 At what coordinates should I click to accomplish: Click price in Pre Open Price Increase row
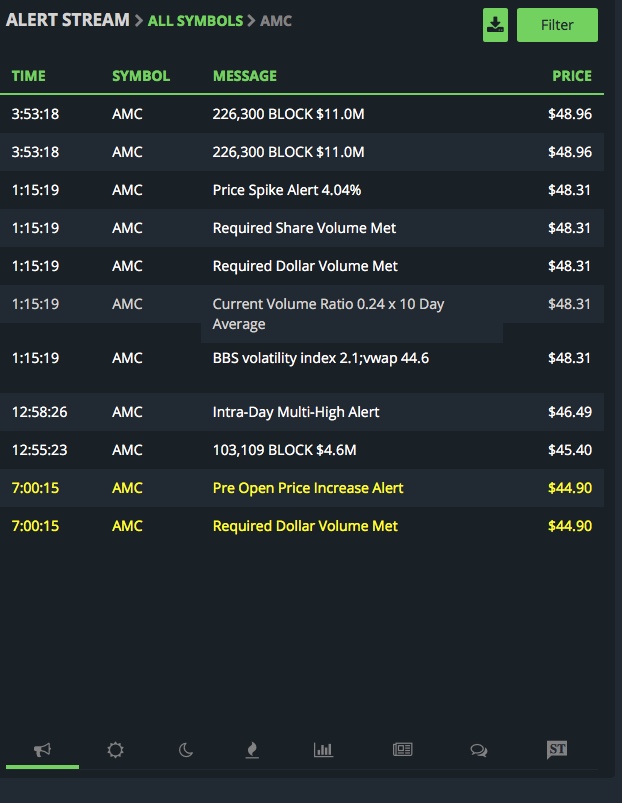click(x=570, y=488)
